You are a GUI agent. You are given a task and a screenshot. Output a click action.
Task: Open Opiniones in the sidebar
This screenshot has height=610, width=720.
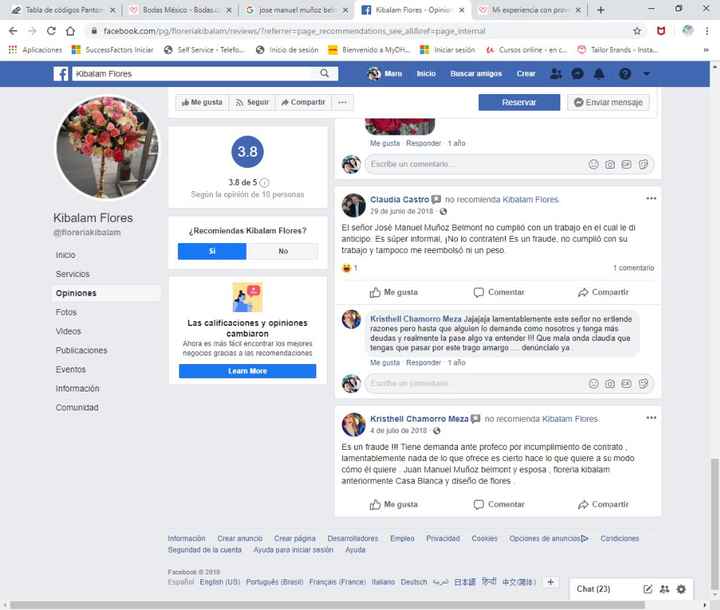click(x=76, y=293)
